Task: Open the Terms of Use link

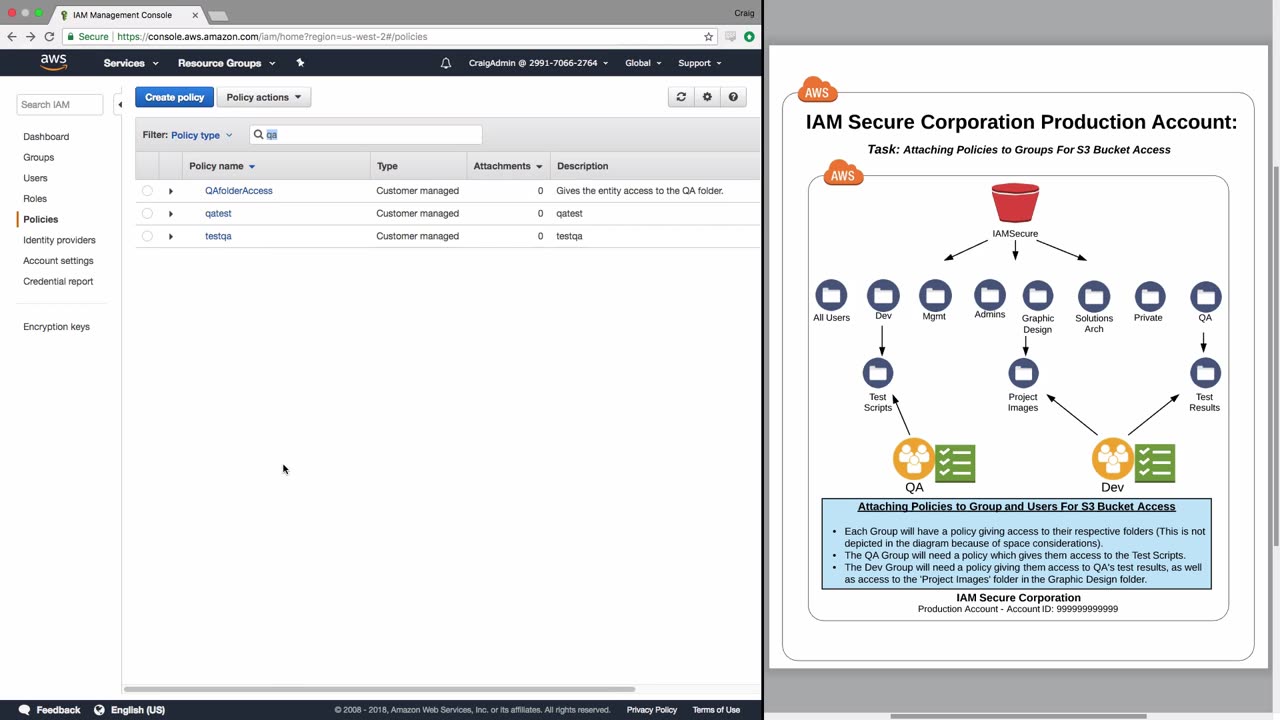Action: [x=716, y=710]
